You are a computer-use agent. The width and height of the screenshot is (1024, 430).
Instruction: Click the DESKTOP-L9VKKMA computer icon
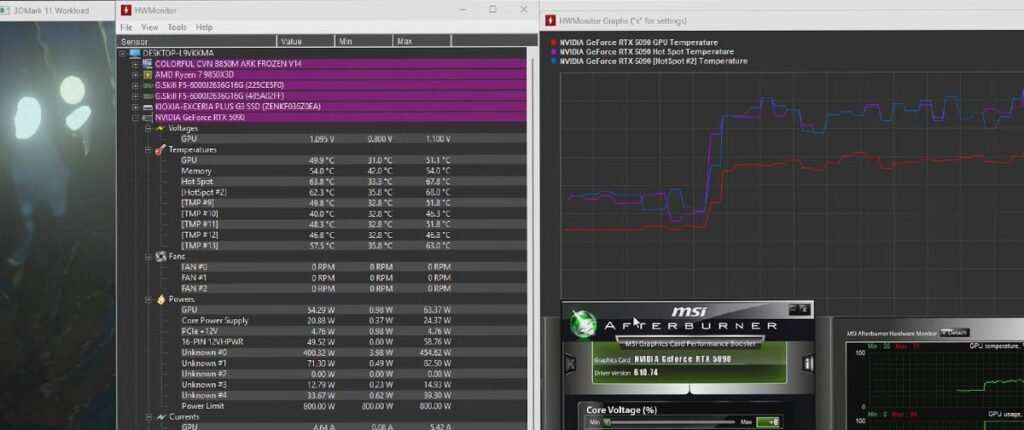point(135,53)
